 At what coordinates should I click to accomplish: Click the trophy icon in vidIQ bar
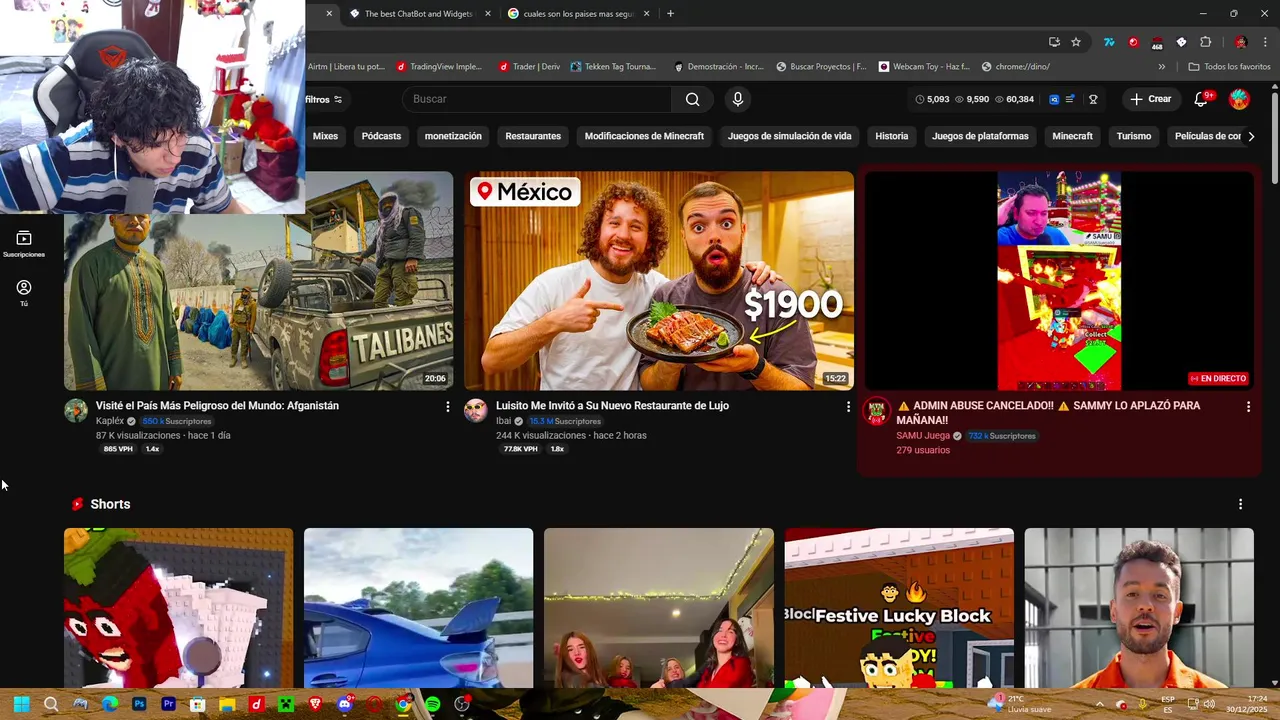click(1093, 99)
